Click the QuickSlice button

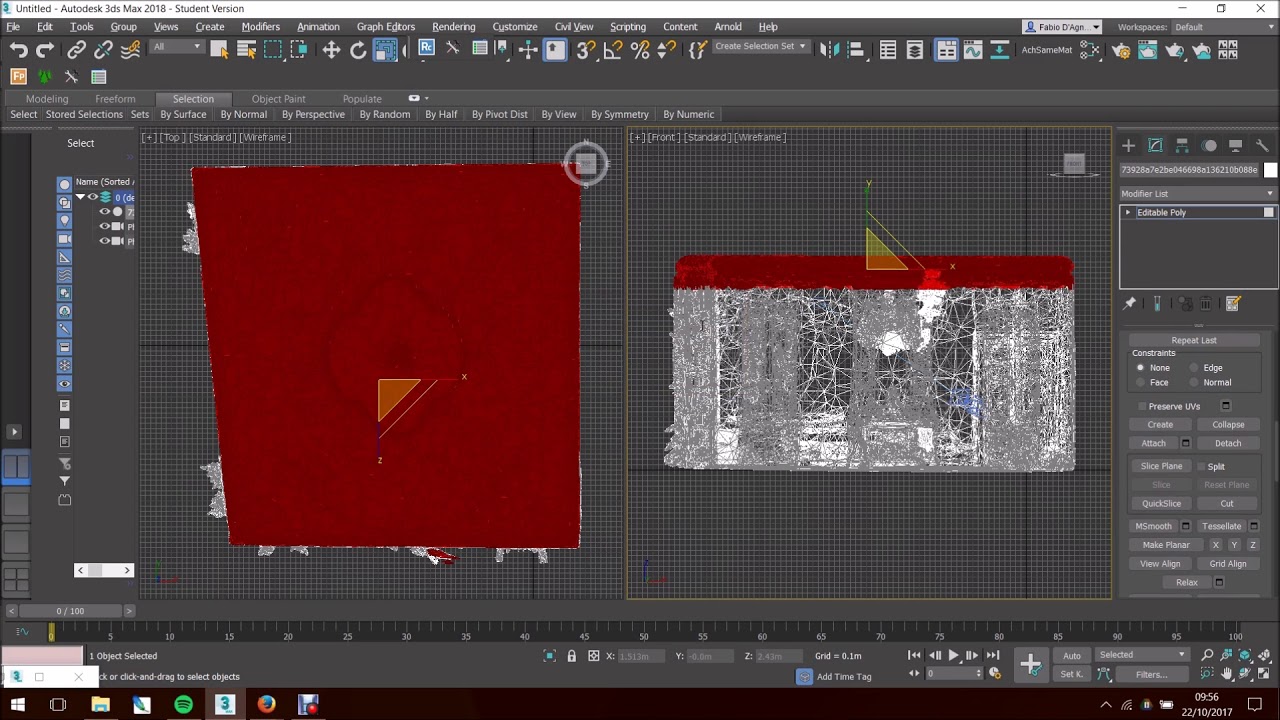pos(1162,504)
